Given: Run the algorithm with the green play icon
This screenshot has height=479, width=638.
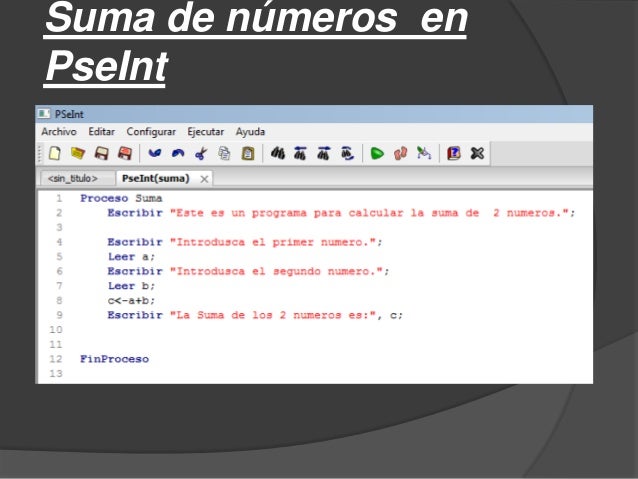Looking at the screenshot, I should pos(377,154).
